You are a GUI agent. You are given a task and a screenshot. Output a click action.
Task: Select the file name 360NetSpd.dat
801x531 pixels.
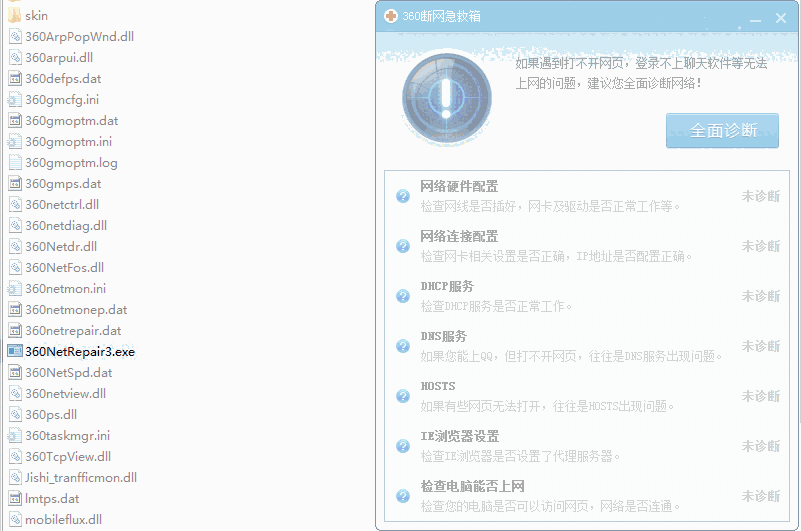68,372
